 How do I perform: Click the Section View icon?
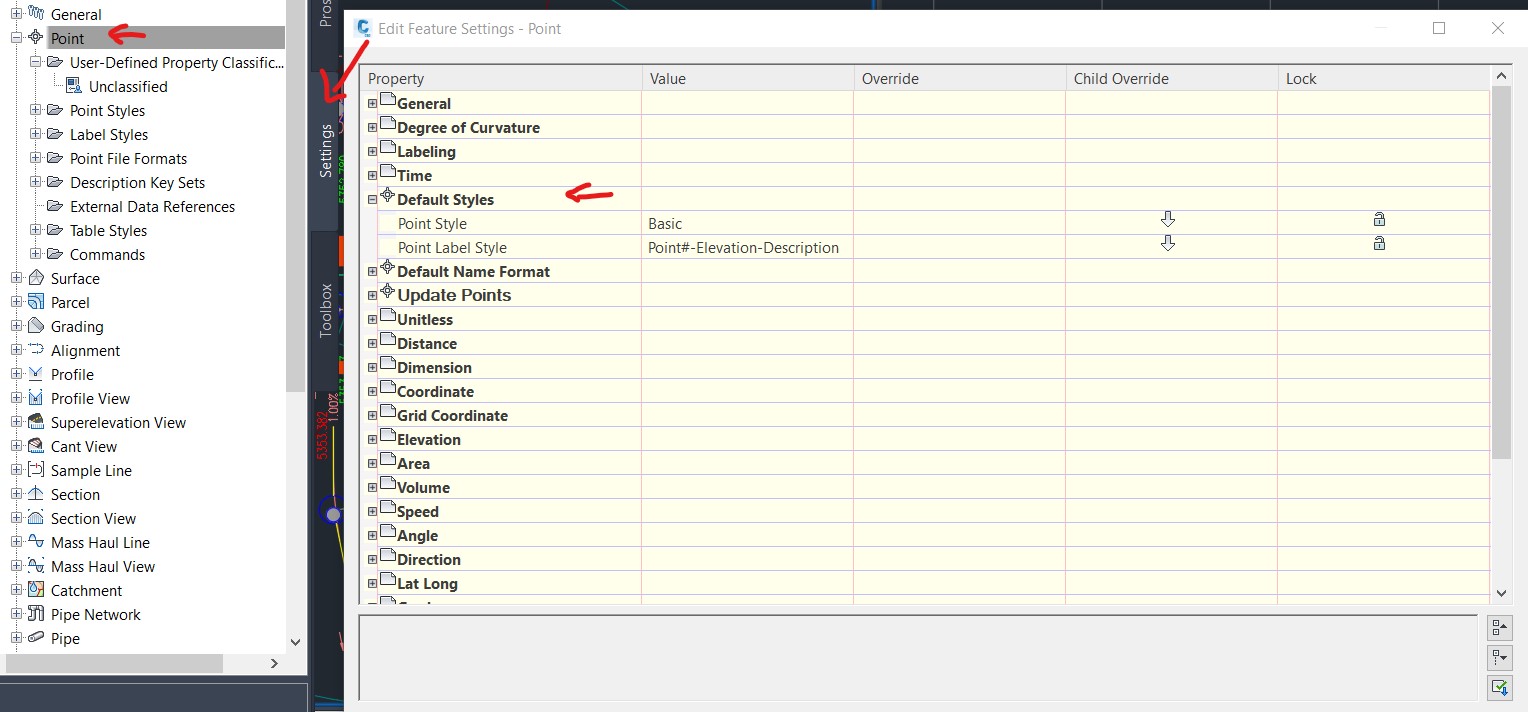38,518
